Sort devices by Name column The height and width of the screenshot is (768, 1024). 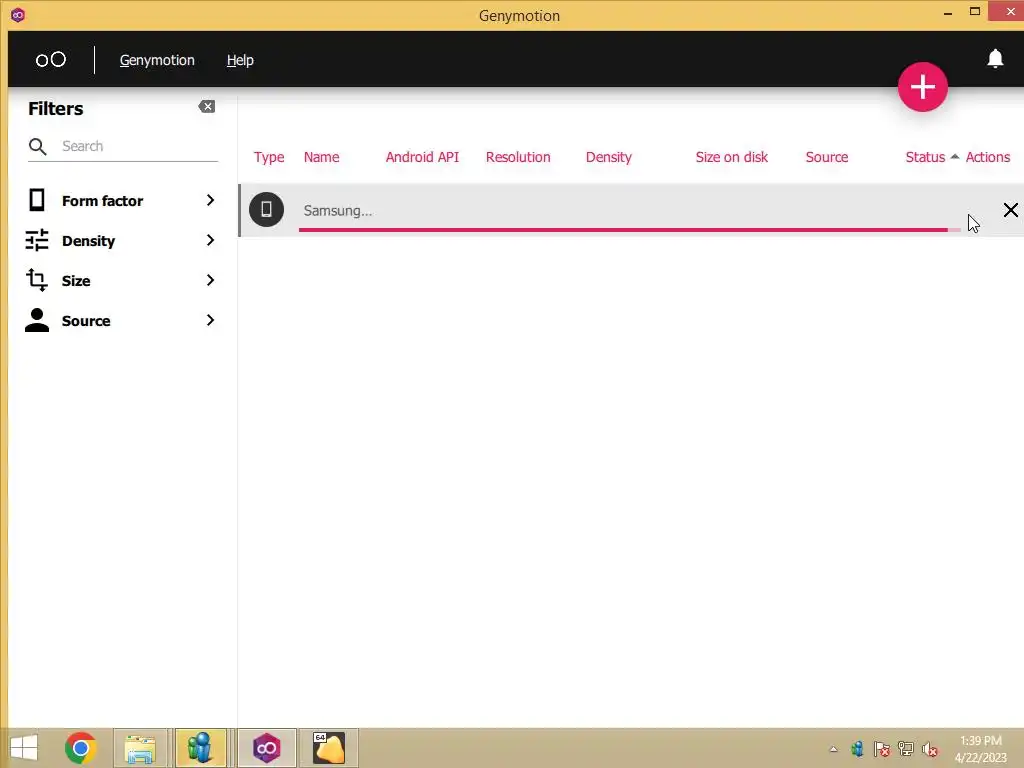coord(321,157)
